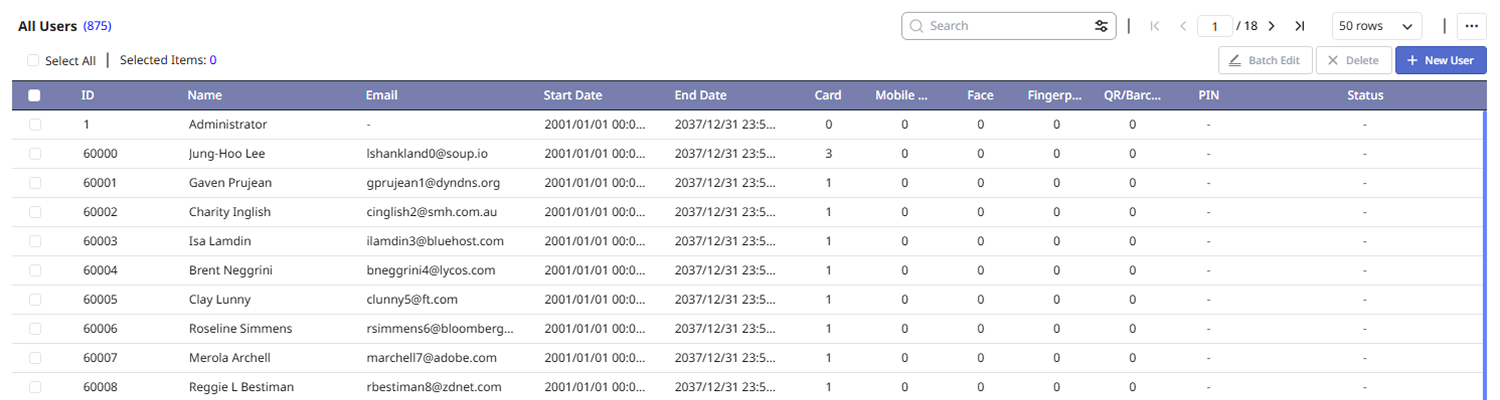
Task: Sort by the Start Date column header
Action: coord(572,96)
